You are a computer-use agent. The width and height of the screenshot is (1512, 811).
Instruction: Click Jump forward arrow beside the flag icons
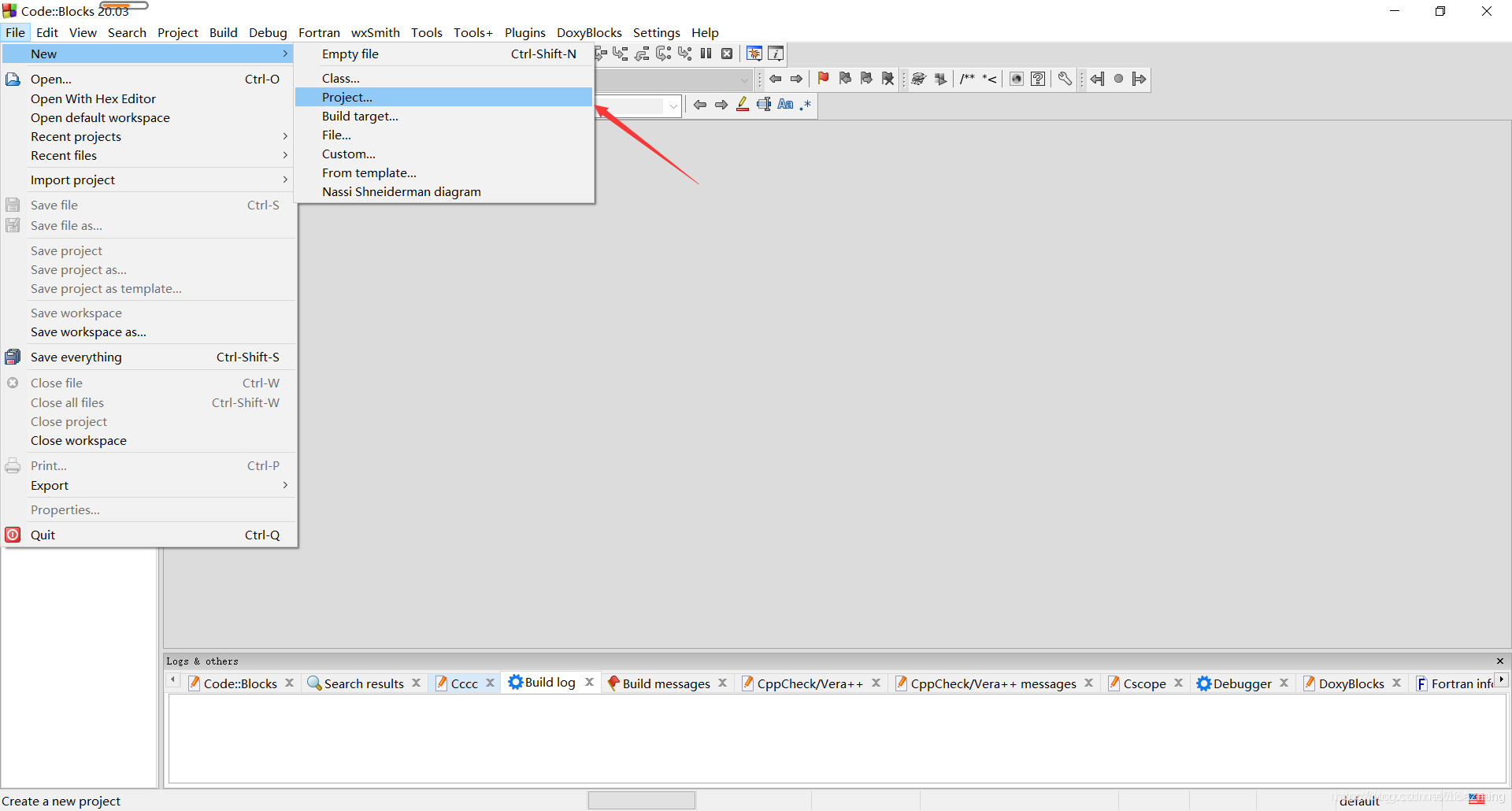tap(796, 79)
